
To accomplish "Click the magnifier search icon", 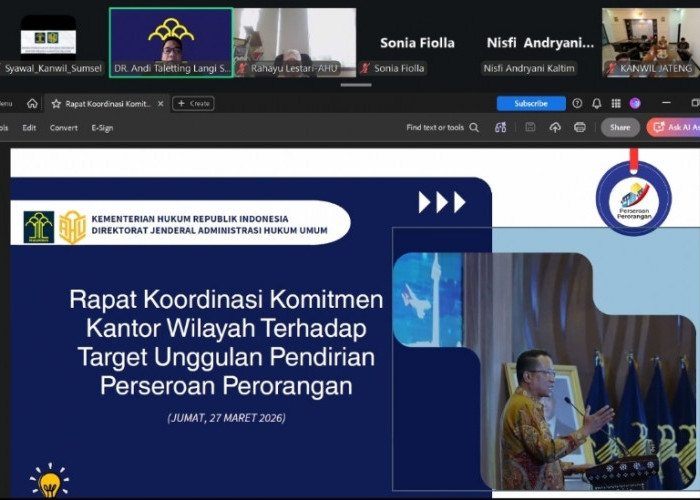I will tap(474, 128).
